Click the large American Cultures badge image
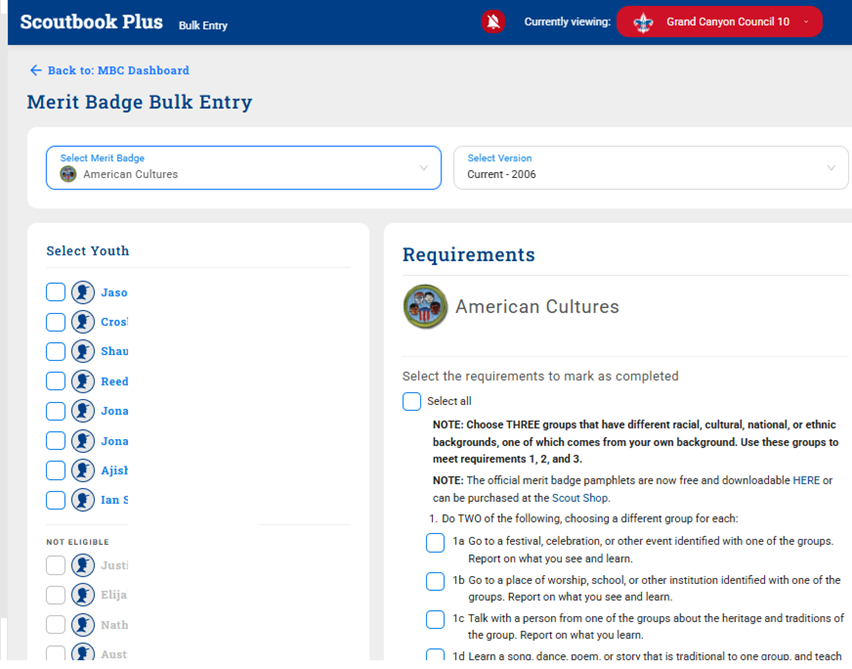Screen dimensions: 852x669 tap(425, 307)
